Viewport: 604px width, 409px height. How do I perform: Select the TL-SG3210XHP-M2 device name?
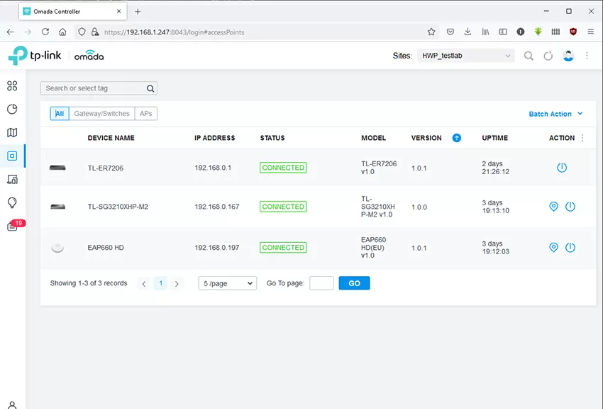pos(119,207)
